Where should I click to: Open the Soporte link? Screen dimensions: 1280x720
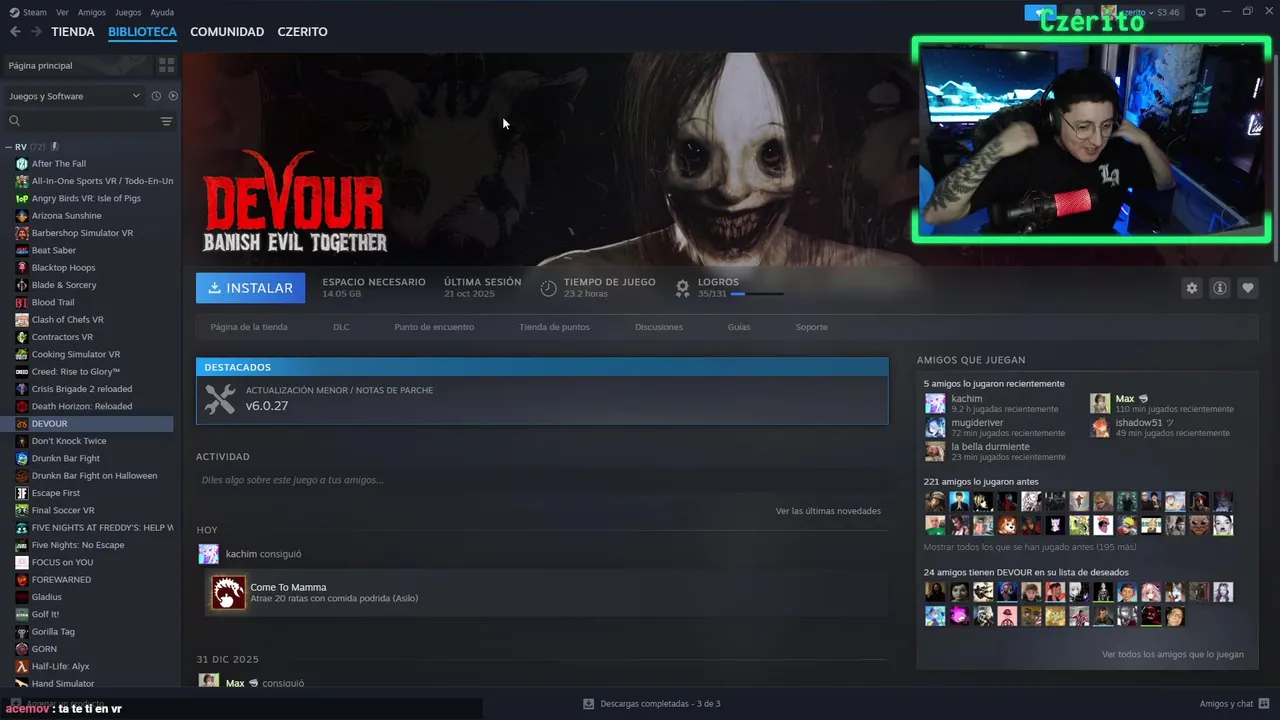(x=812, y=327)
